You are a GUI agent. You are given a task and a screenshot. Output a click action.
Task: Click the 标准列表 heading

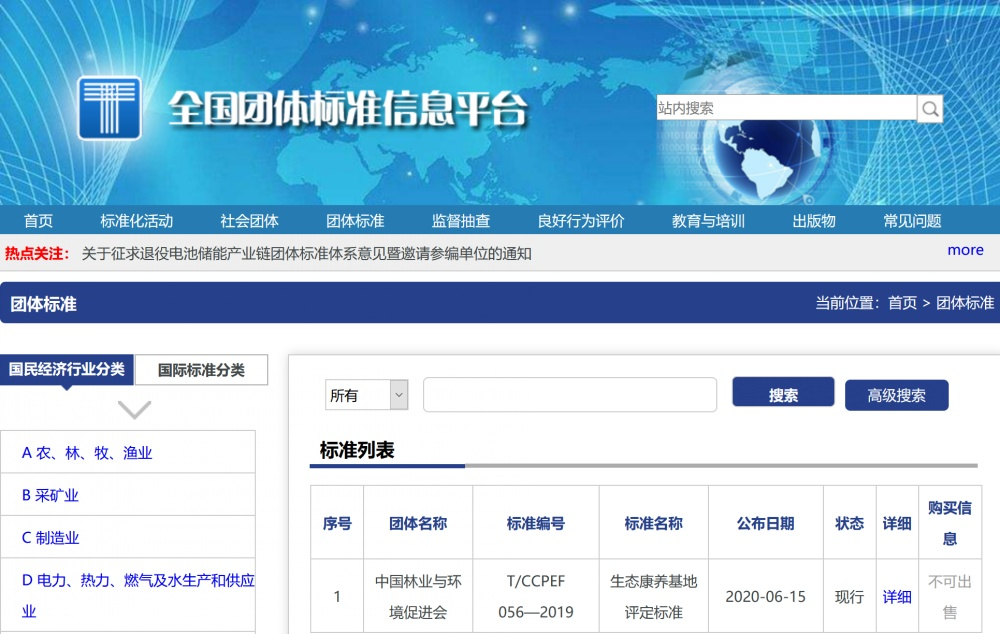point(357,450)
